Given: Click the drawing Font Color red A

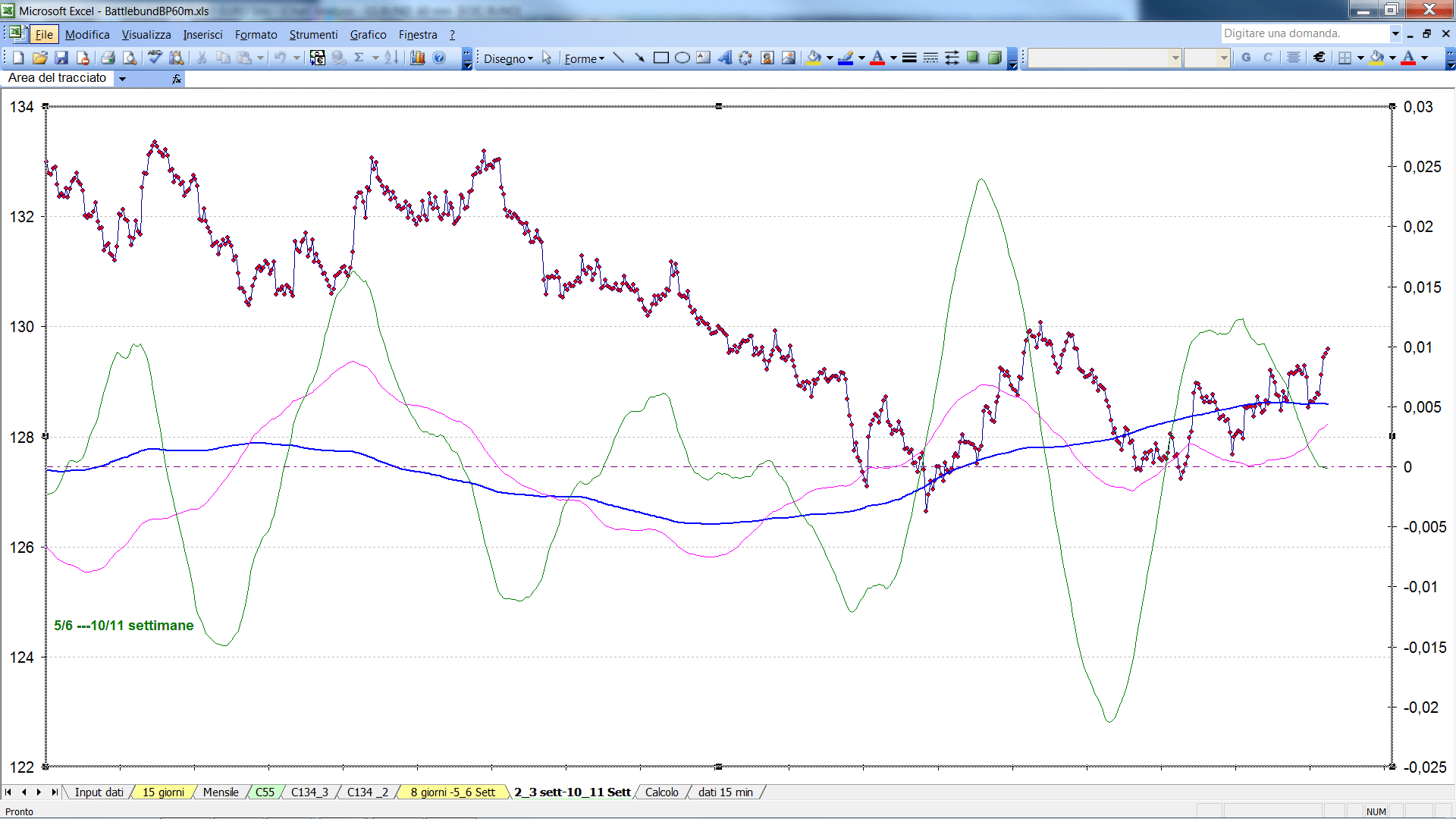Looking at the screenshot, I should pos(877,58).
